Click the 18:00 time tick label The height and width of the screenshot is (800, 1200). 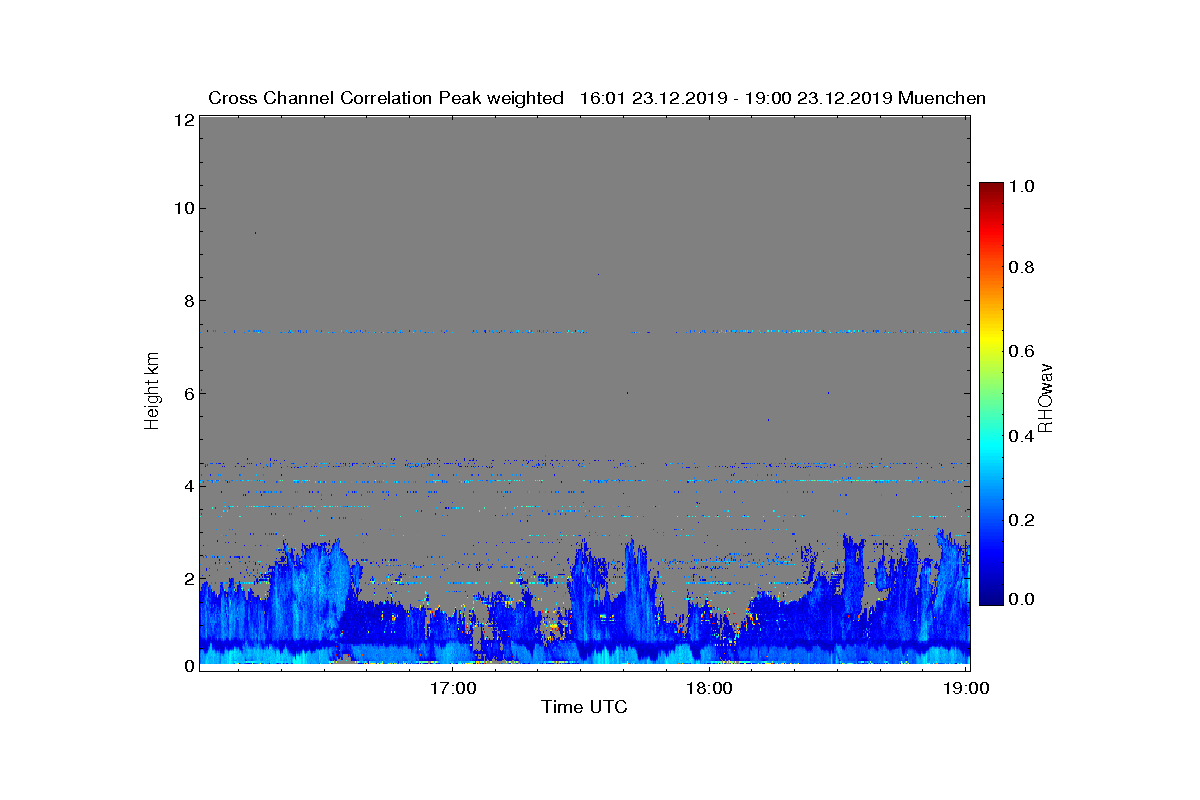click(x=710, y=689)
